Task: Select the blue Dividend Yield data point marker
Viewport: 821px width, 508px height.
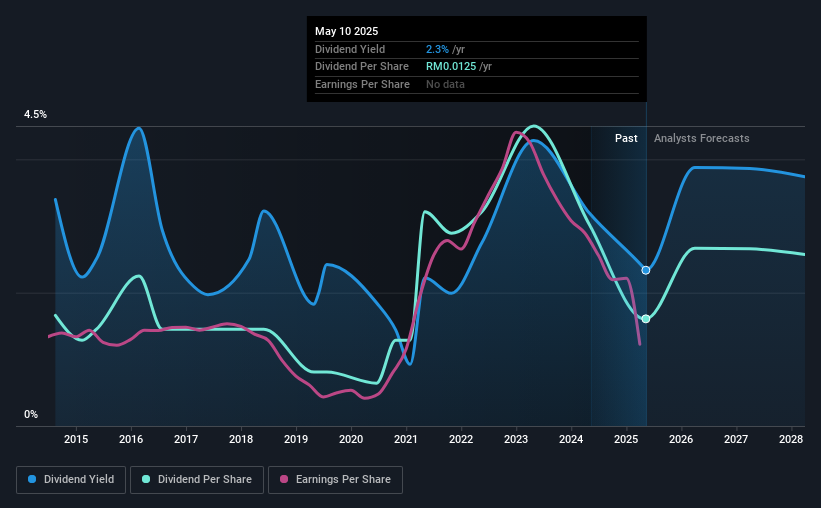Action: click(x=646, y=270)
